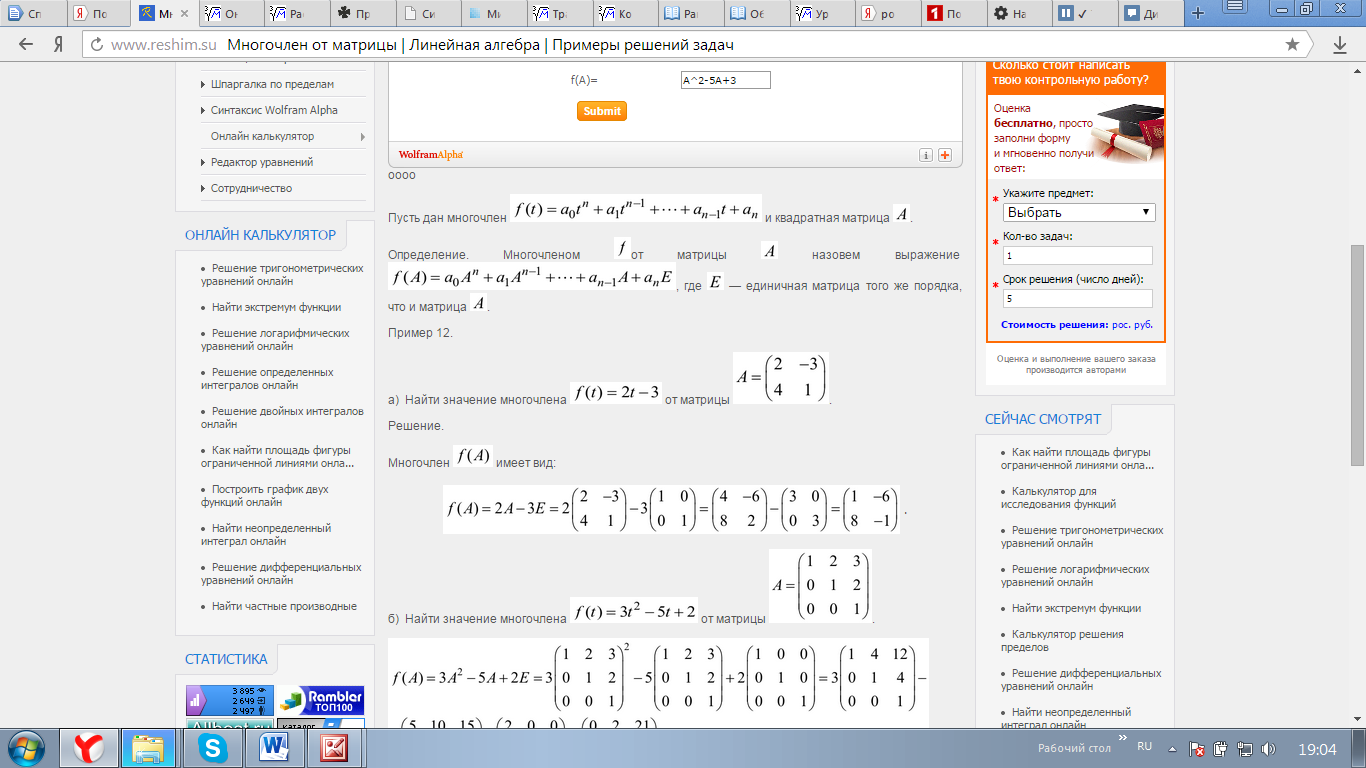Open the 'Выбрать' subject dropdown
Image resolution: width=1366 pixels, height=768 pixels.
point(1079,212)
